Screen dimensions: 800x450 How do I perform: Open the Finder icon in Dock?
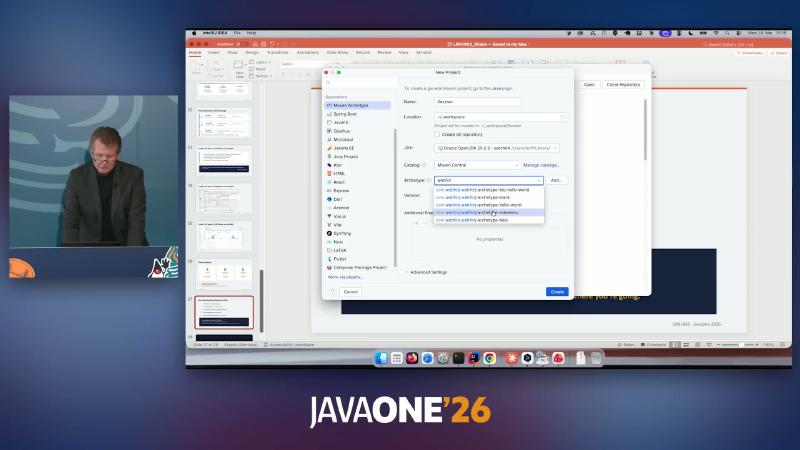pyautogui.click(x=381, y=358)
